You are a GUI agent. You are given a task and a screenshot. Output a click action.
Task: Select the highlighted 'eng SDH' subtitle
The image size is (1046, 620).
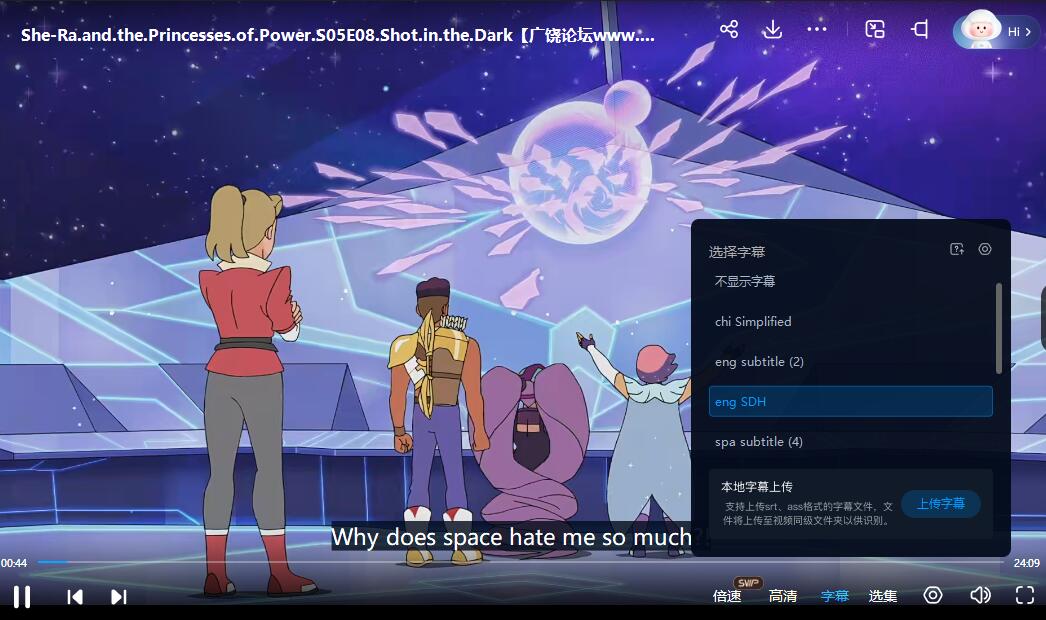pos(851,402)
